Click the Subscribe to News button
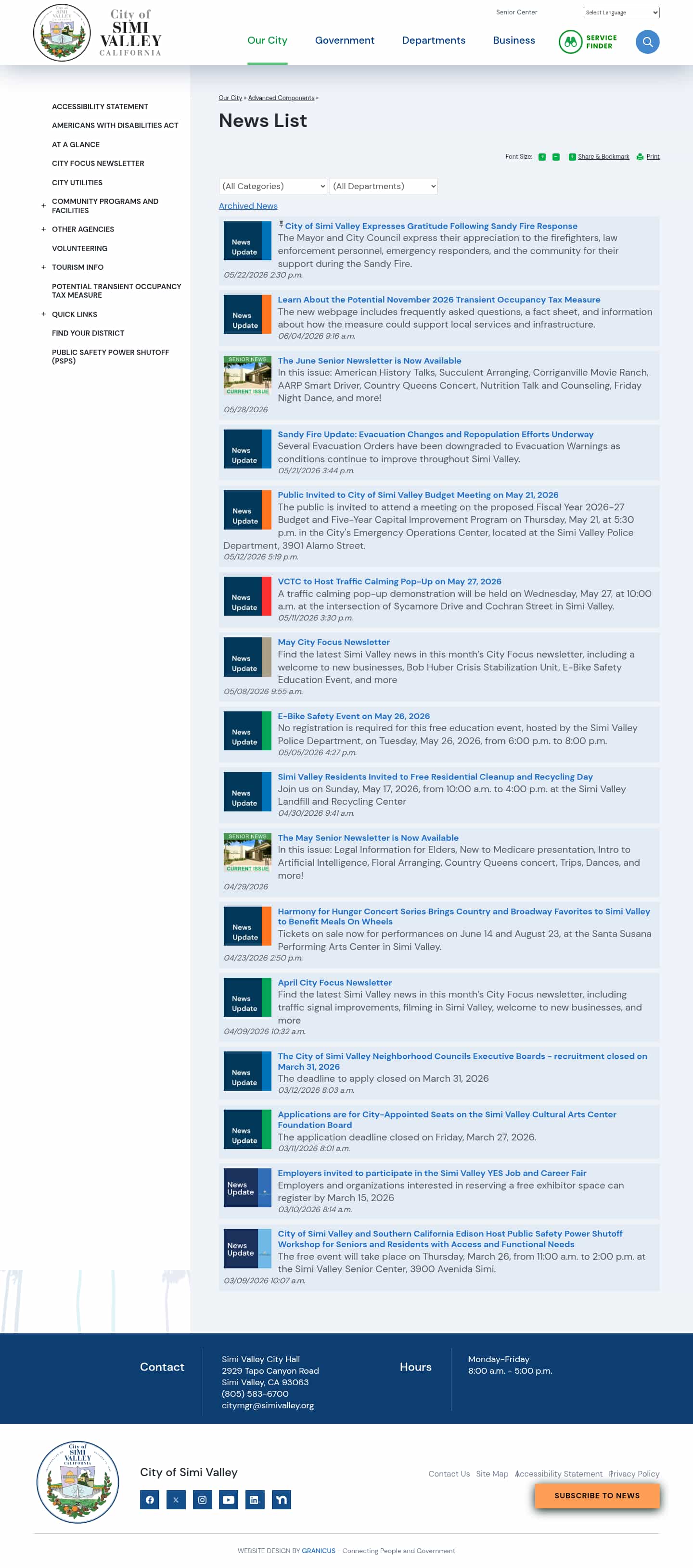 [x=597, y=1495]
